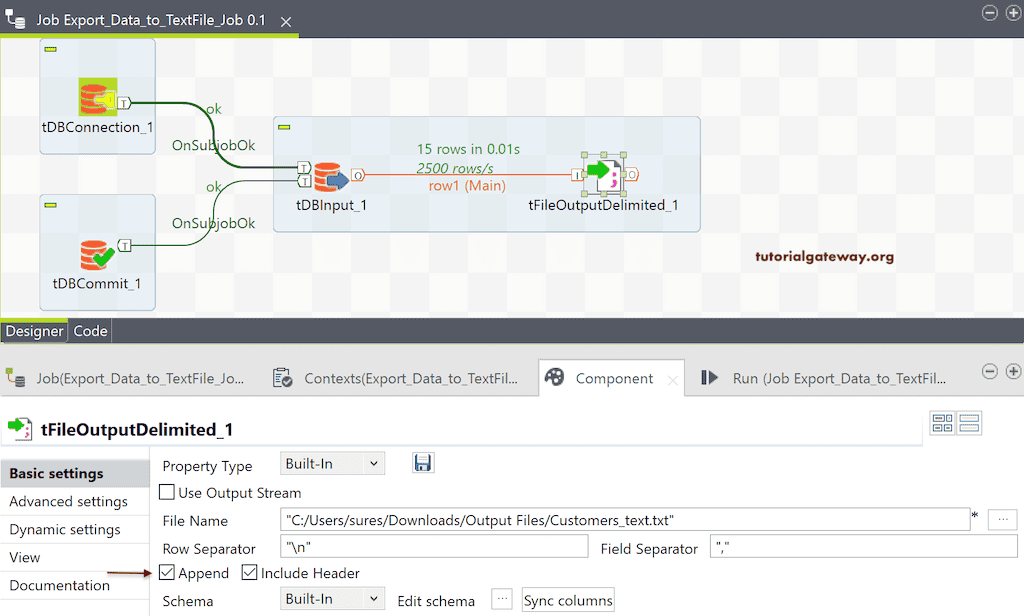This screenshot has height=616, width=1024.
Task: Select the tDBCommit_1 component icon
Action: click(95, 255)
